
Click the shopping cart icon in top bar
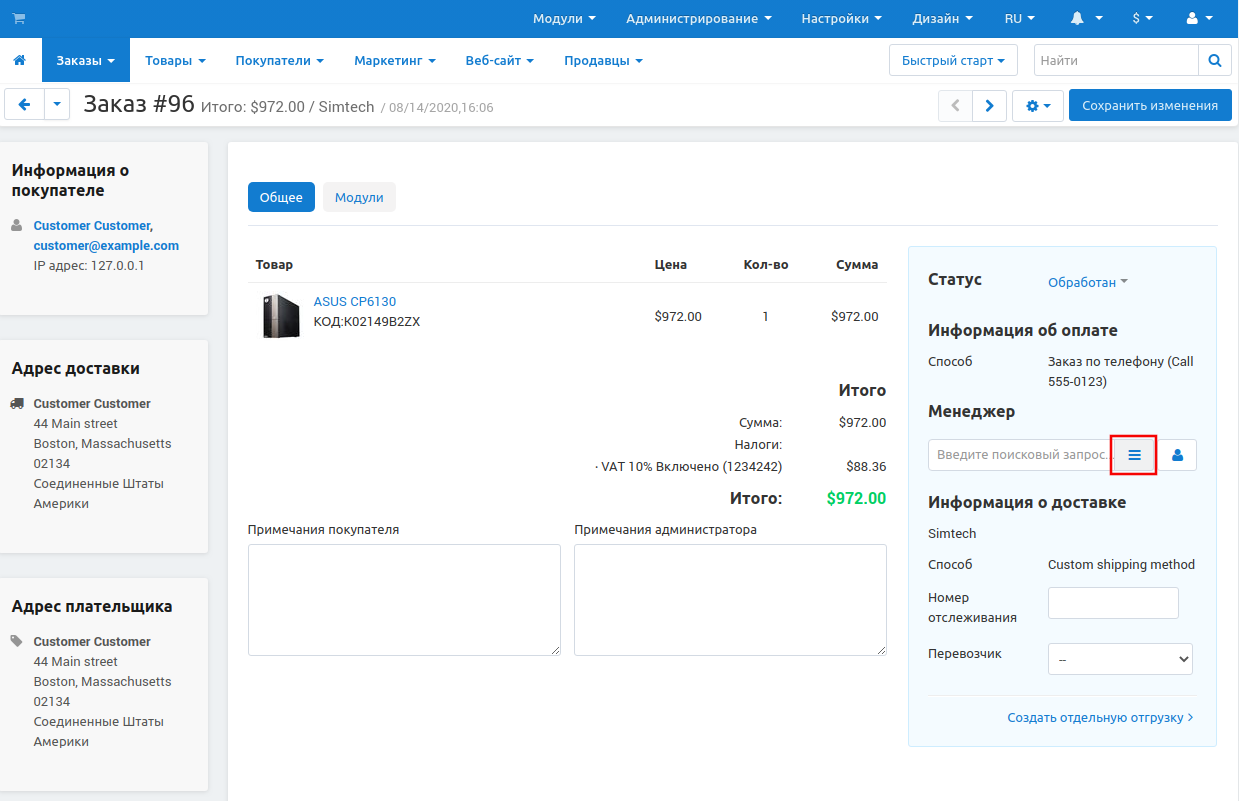(x=19, y=18)
